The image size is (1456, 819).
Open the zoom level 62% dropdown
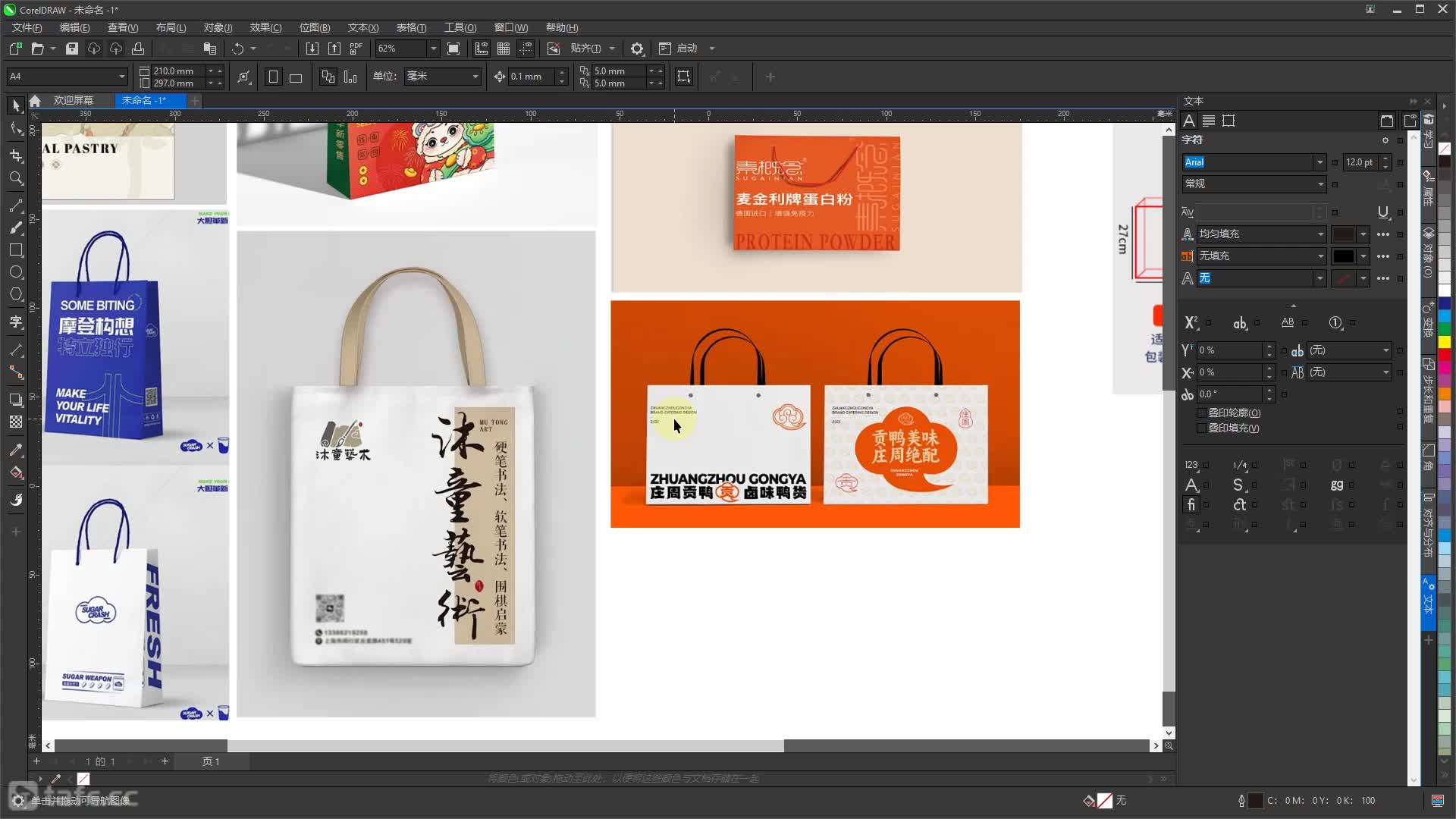pos(434,49)
